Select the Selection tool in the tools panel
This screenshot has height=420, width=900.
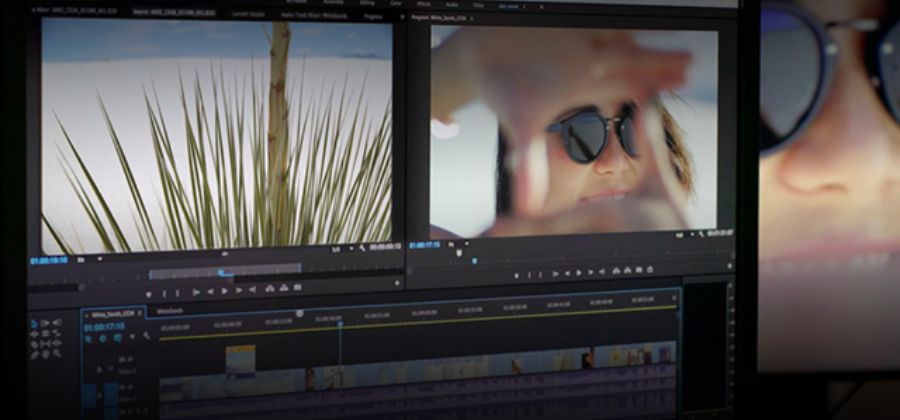(33, 322)
